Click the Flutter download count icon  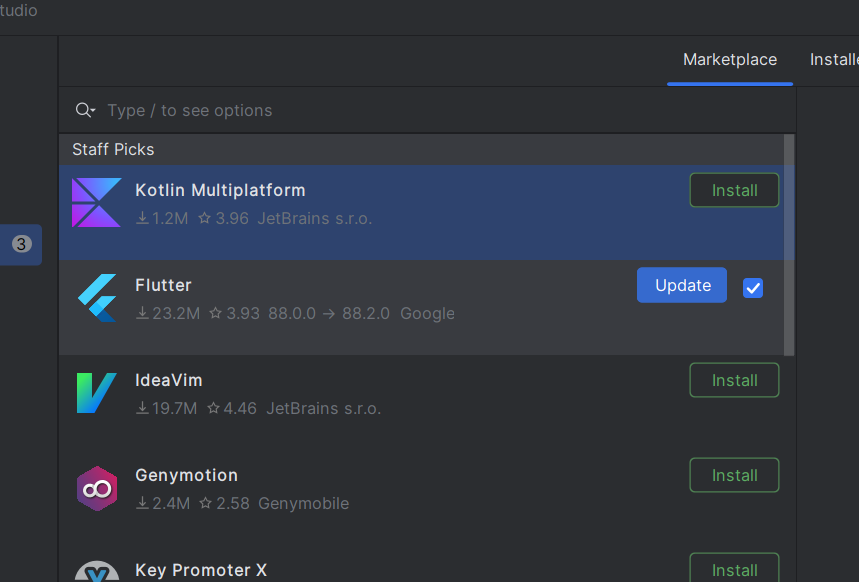point(142,313)
